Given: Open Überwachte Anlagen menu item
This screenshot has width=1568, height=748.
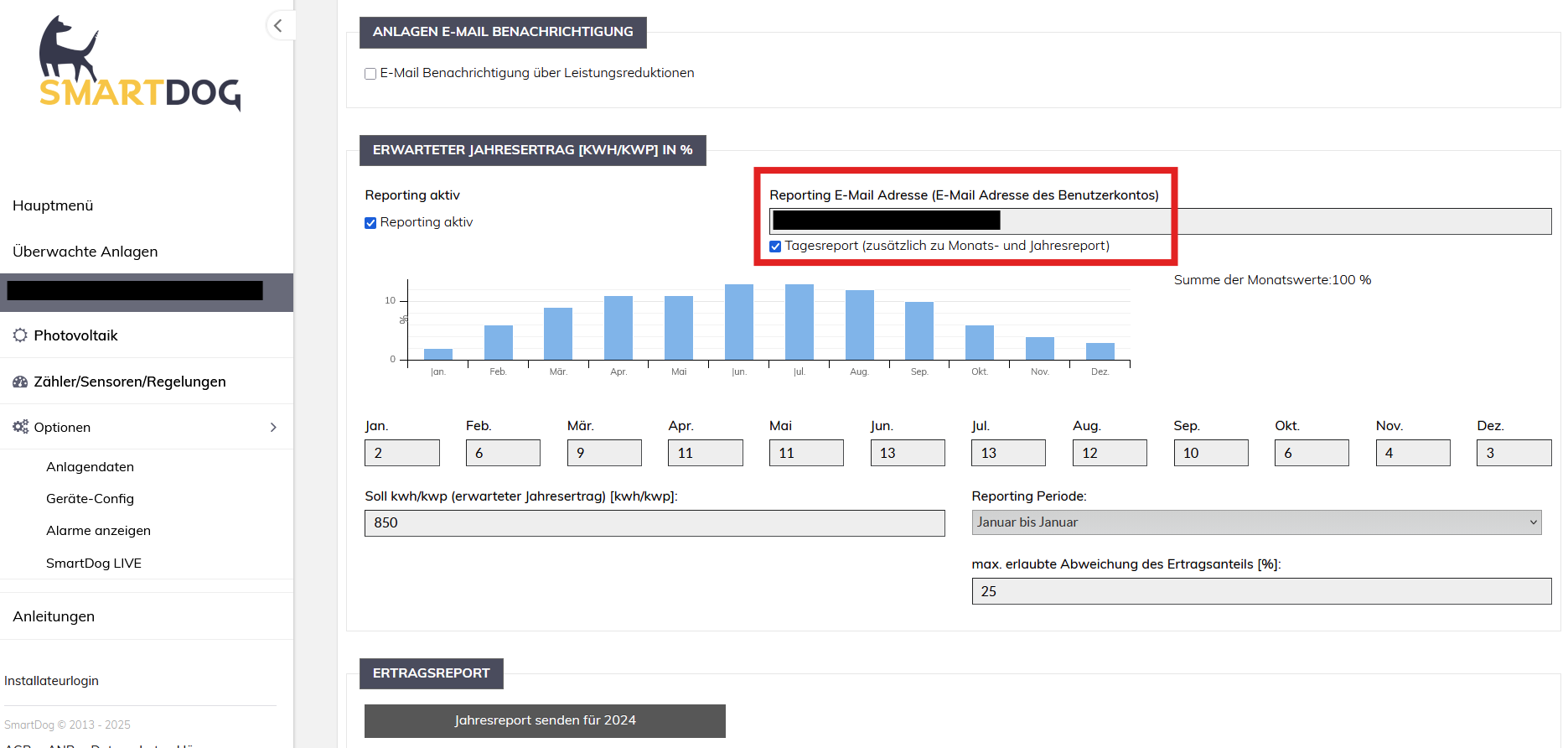Looking at the screenshot, I should point(85,252).
